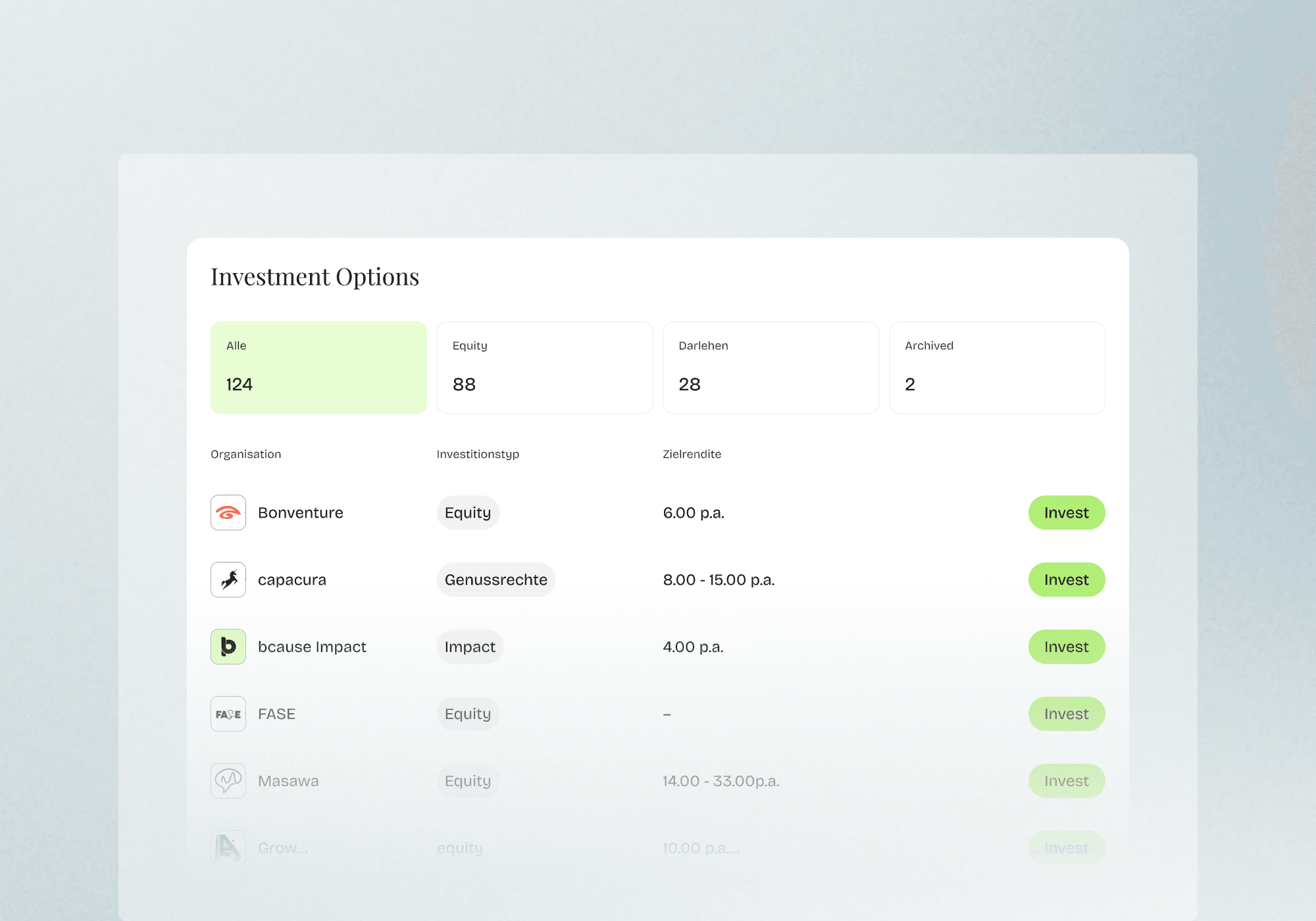Click the capacura organisation name
The width and height of the screenshot is (1316, 921).
click(292, 580)
